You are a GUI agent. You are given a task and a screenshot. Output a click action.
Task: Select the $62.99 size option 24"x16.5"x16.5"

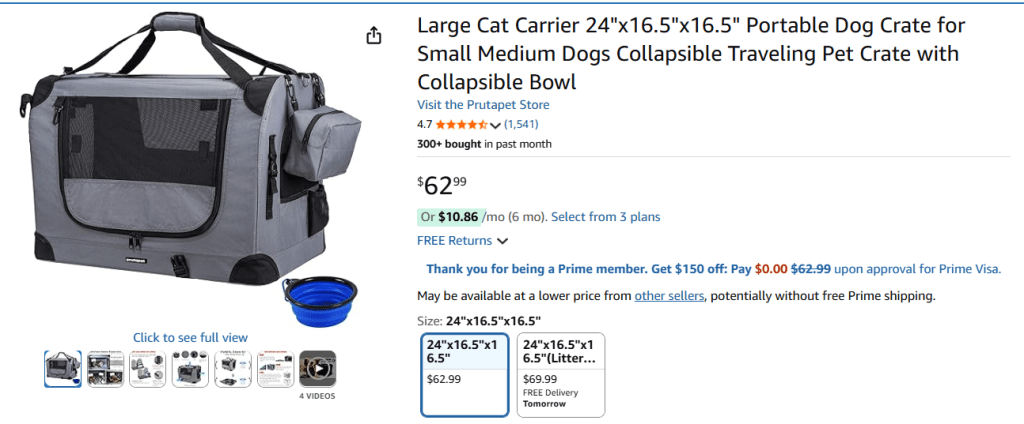[465, 374]
